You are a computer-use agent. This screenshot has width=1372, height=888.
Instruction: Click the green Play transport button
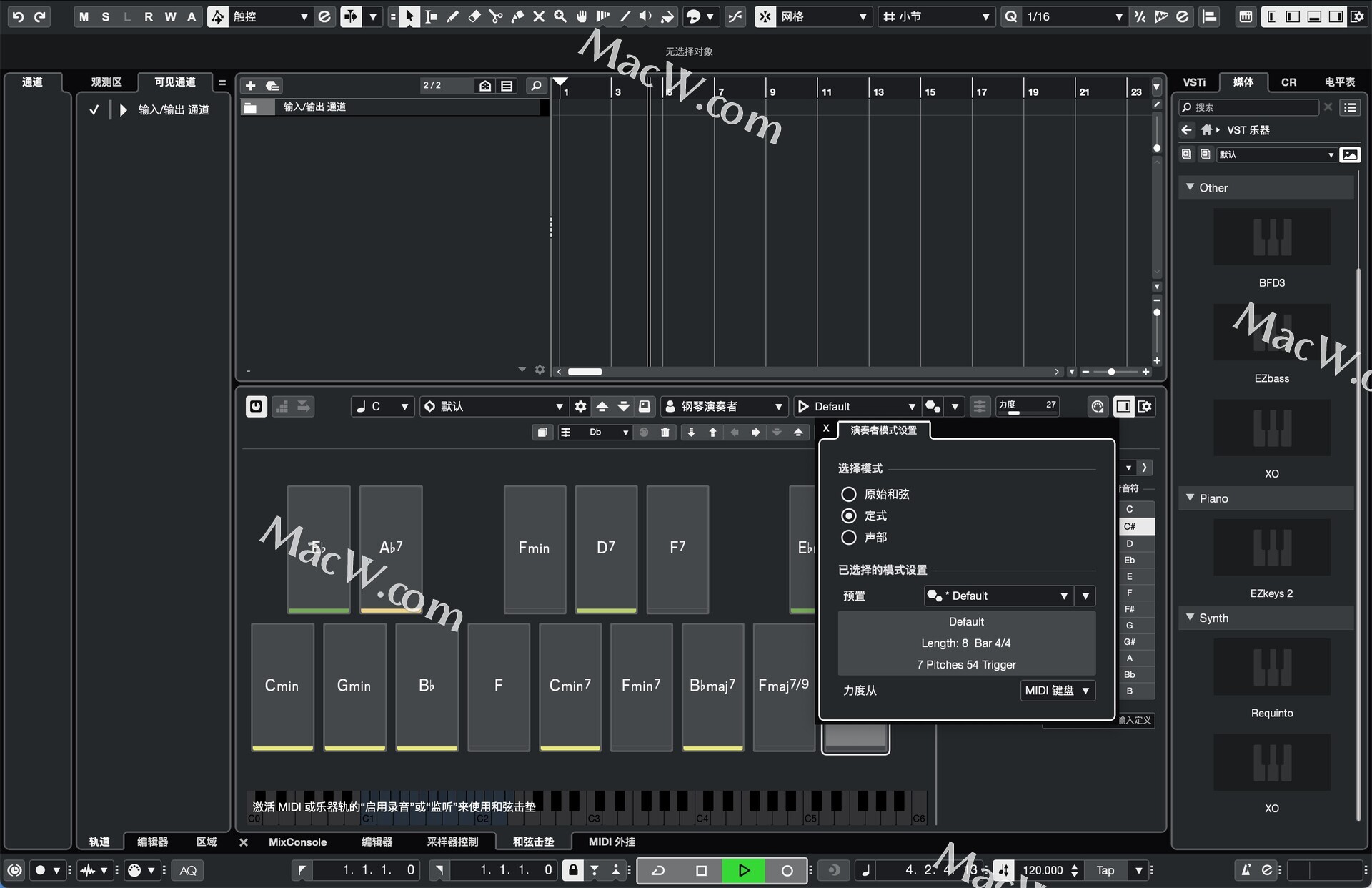click(x=743, y=870)
